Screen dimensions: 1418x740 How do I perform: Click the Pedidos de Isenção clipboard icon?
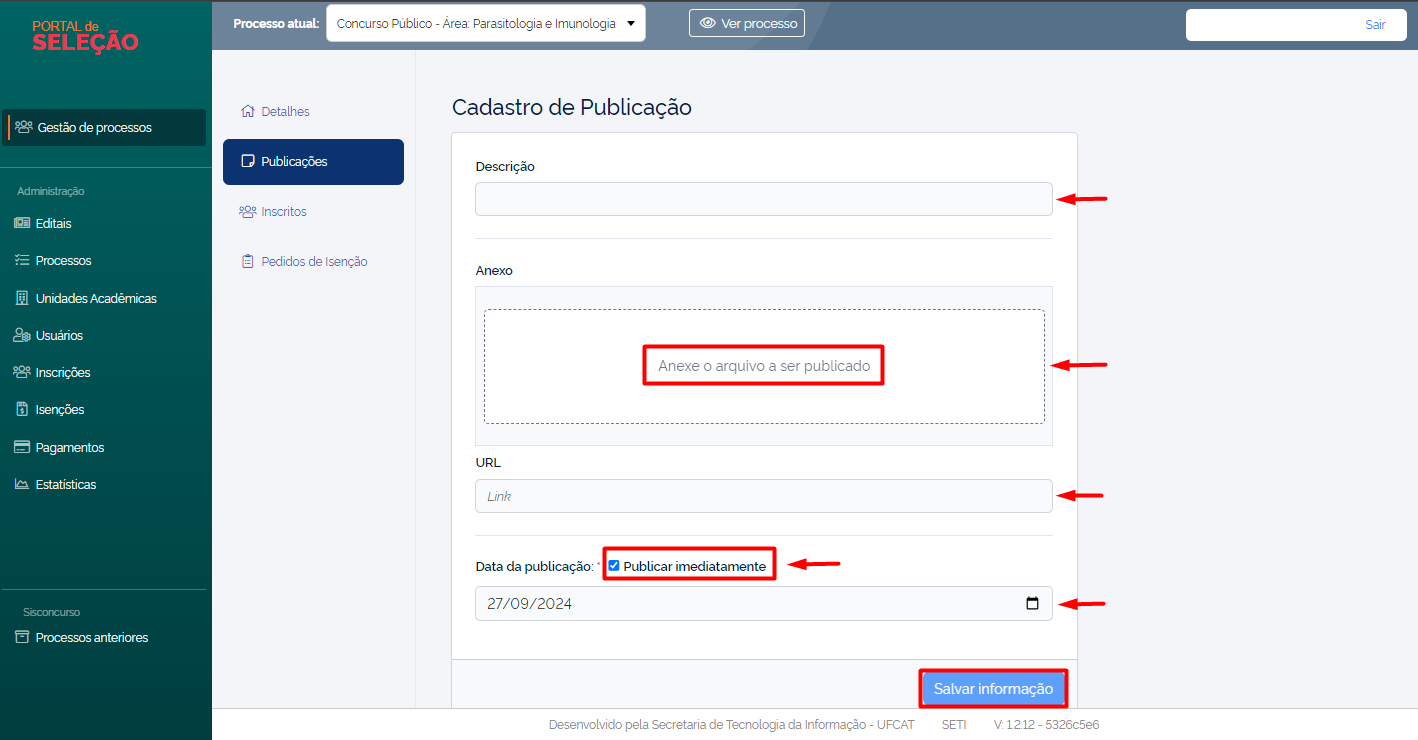point(248,261)
